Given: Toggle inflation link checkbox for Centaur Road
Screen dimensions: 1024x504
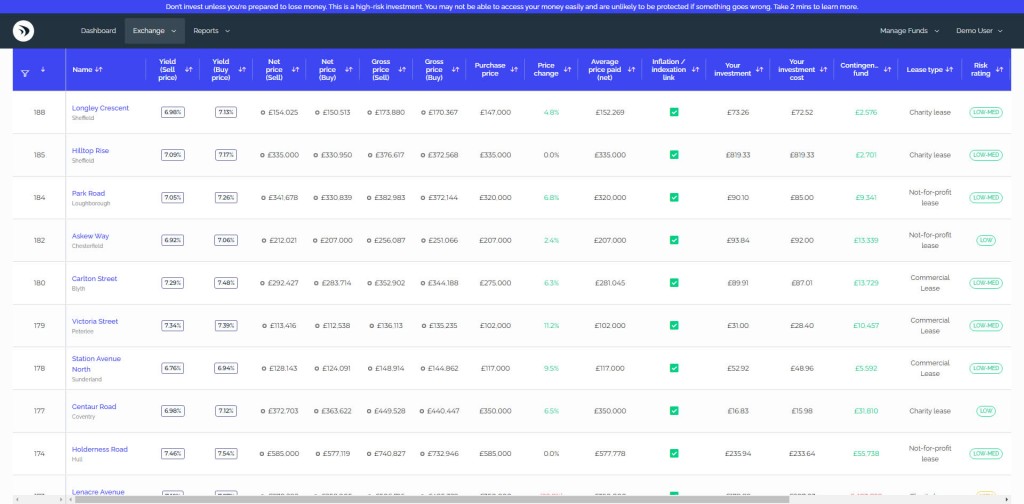Looking at the screenshot, I should coord(674,411).
